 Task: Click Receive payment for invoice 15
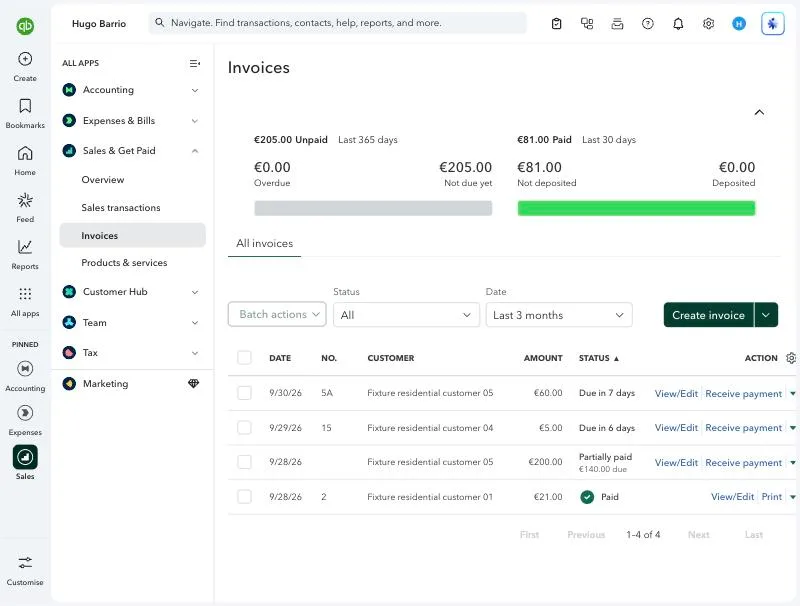coord(743,427)
